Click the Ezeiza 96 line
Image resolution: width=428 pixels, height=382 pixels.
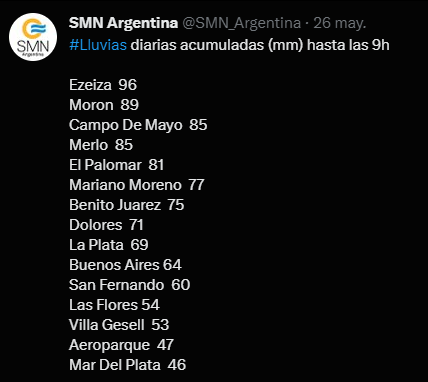pyautogui.click(x=103, y=85)
